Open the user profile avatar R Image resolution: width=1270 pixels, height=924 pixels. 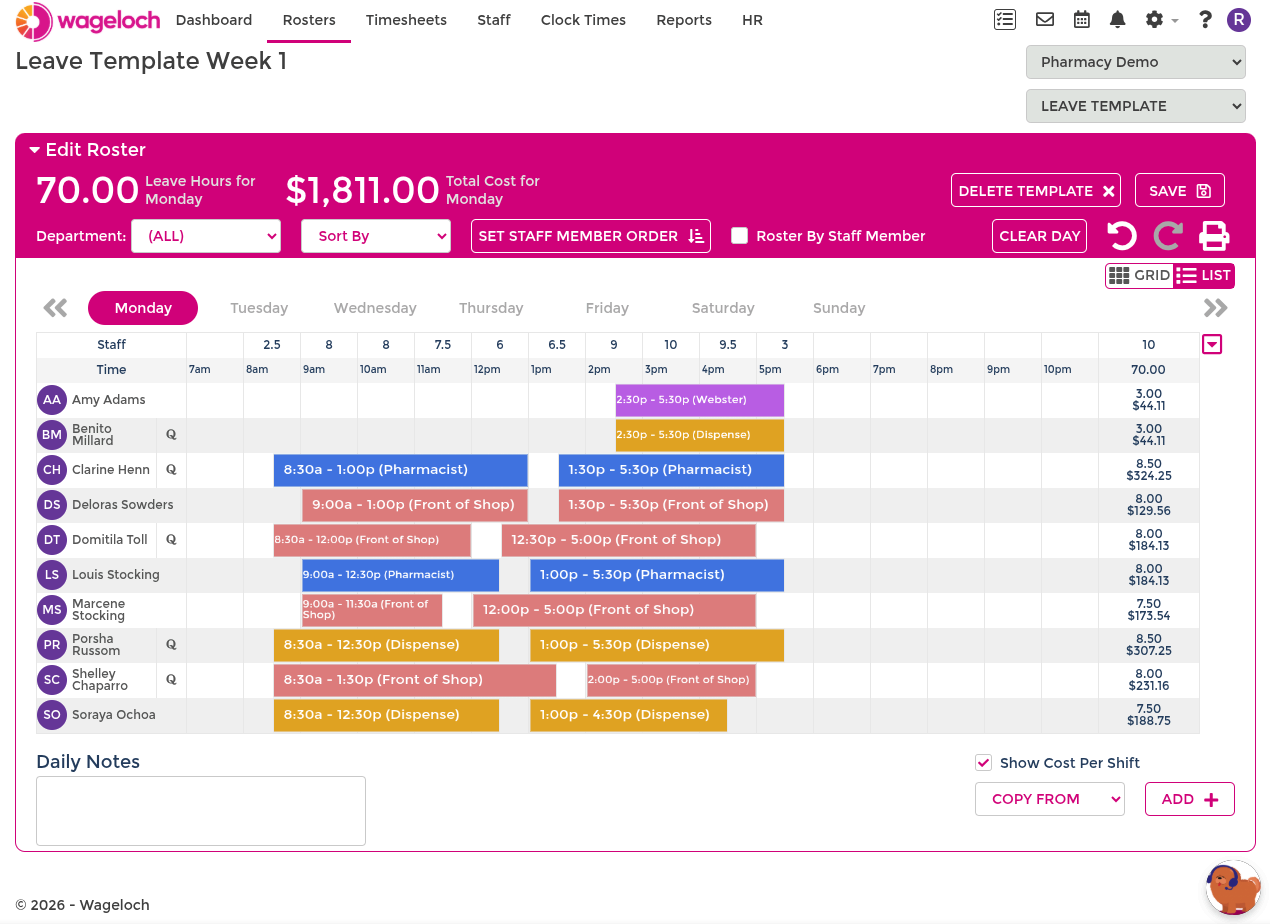pyautogui.click(x=1239, y=19)
